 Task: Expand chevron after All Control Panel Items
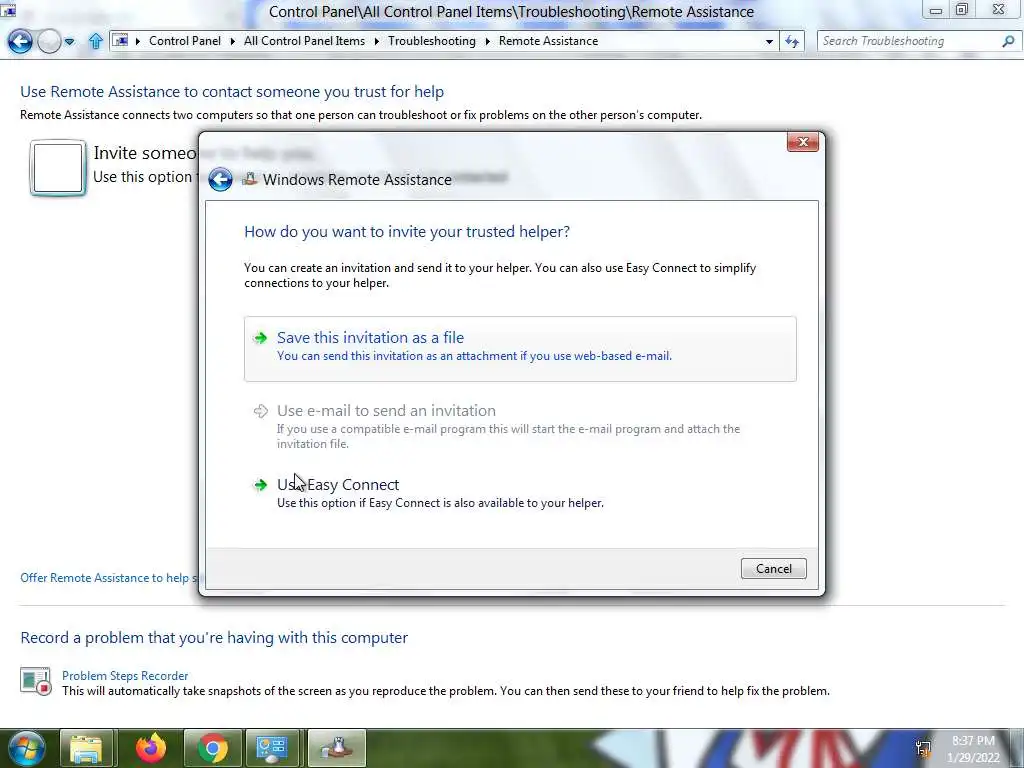point(377,41)
